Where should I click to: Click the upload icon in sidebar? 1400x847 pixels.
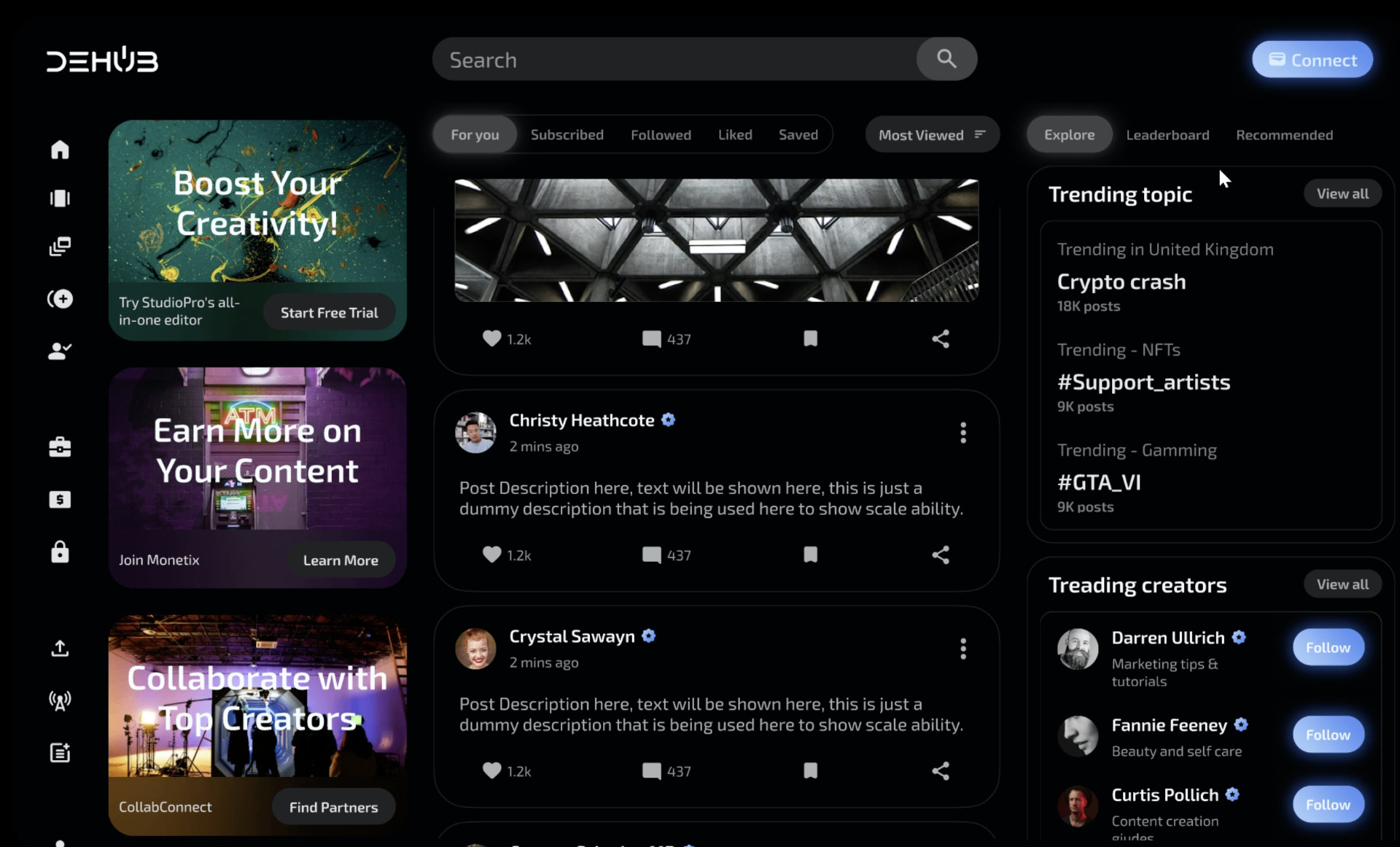tap(60, 649)
